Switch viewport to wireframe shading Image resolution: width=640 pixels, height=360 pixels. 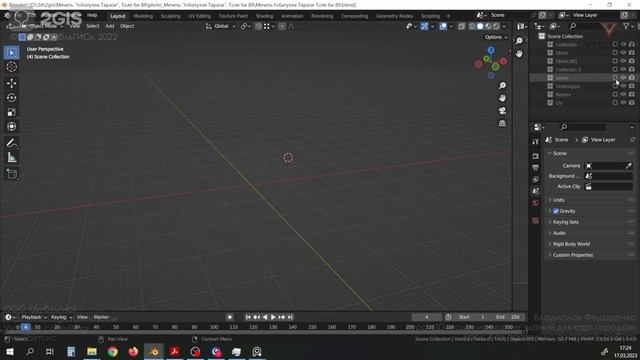coord(472,26)
